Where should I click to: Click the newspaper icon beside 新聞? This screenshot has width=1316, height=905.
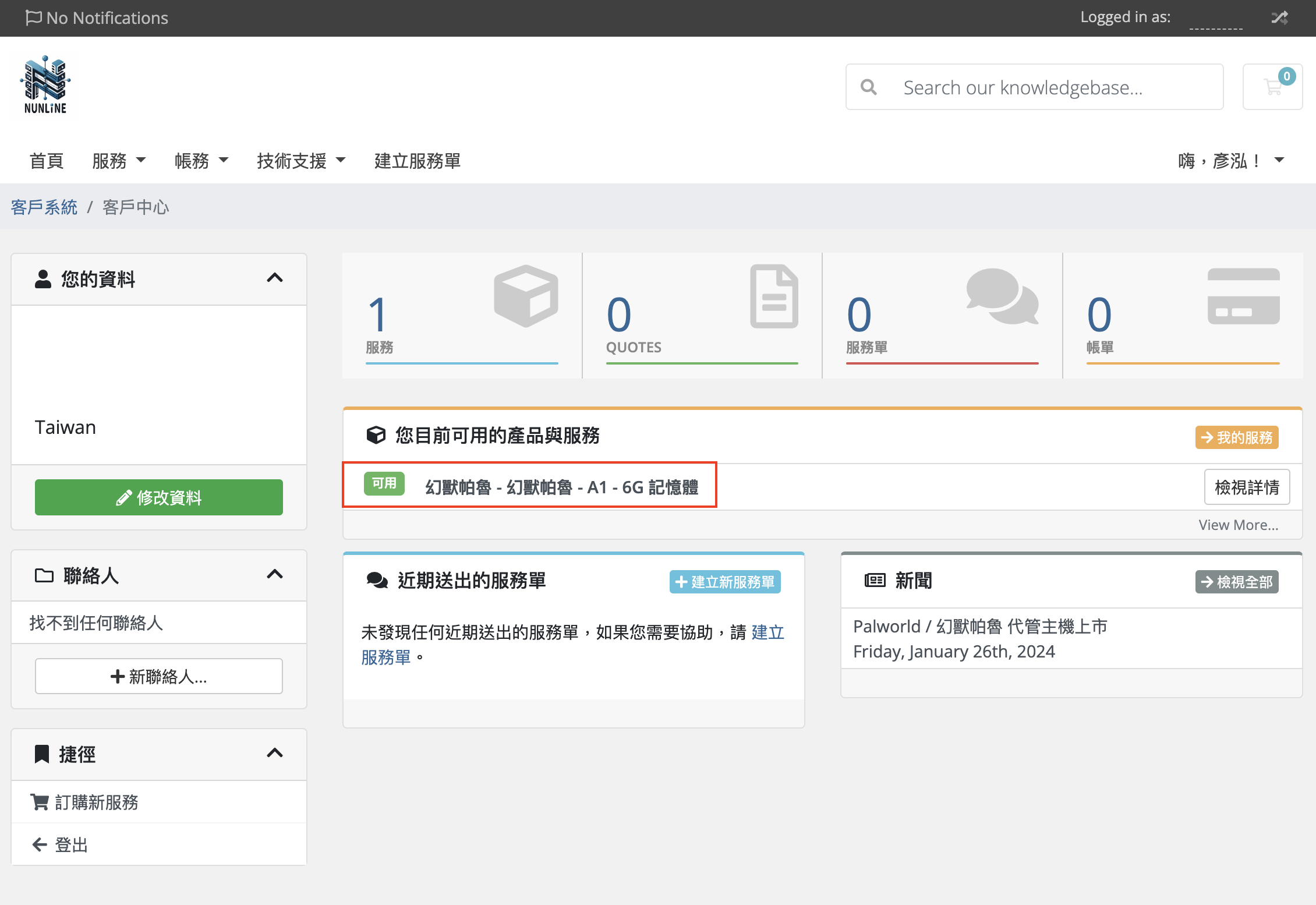(x=875, y=580)
